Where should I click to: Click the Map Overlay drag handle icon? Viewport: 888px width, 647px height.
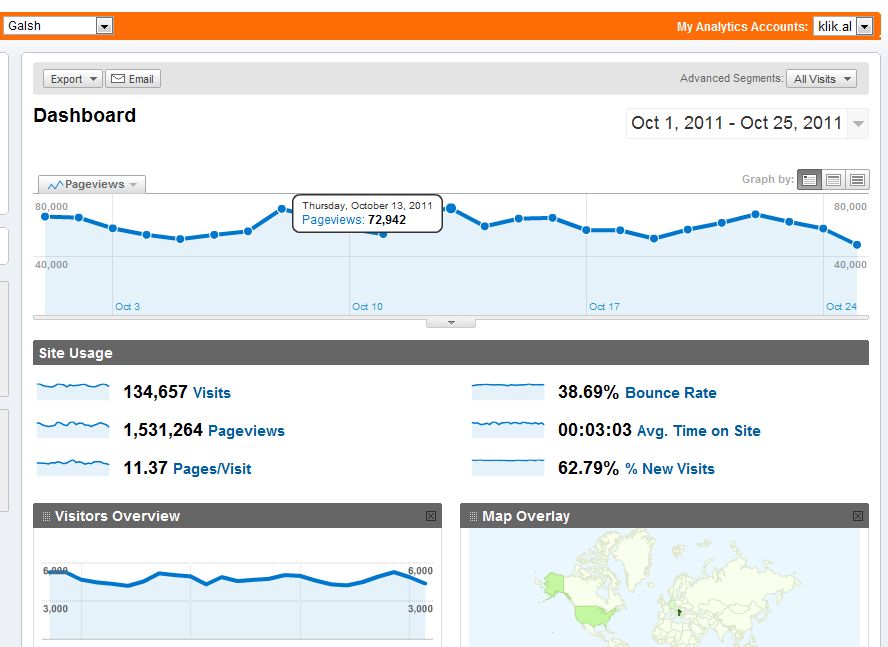coord(473,516)
